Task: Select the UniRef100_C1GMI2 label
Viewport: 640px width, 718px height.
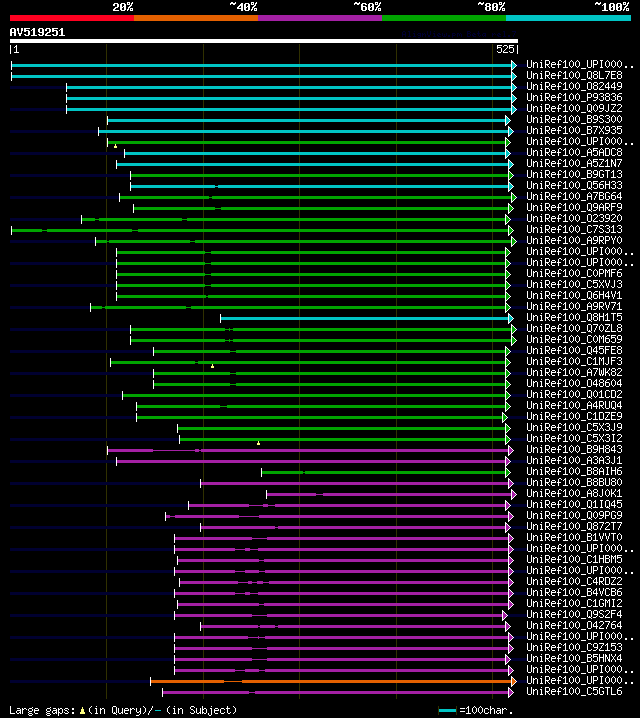Action: point(574,603)
